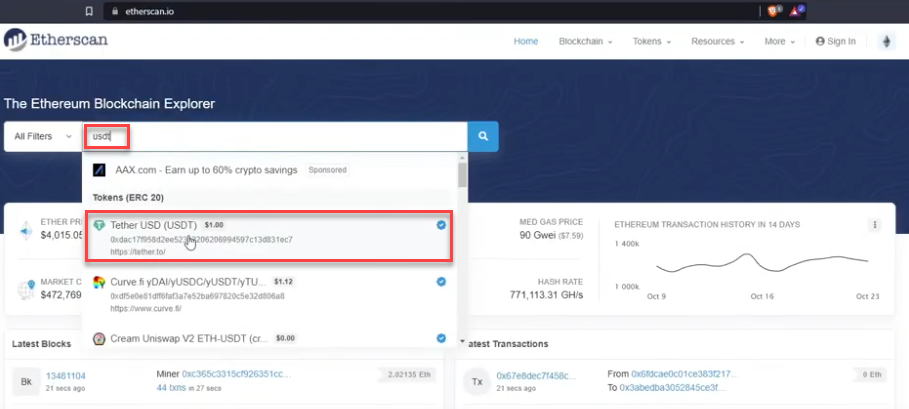The image size is (909, 409).
Task: Click the search input containing usdt
Action: pos(275,137)
